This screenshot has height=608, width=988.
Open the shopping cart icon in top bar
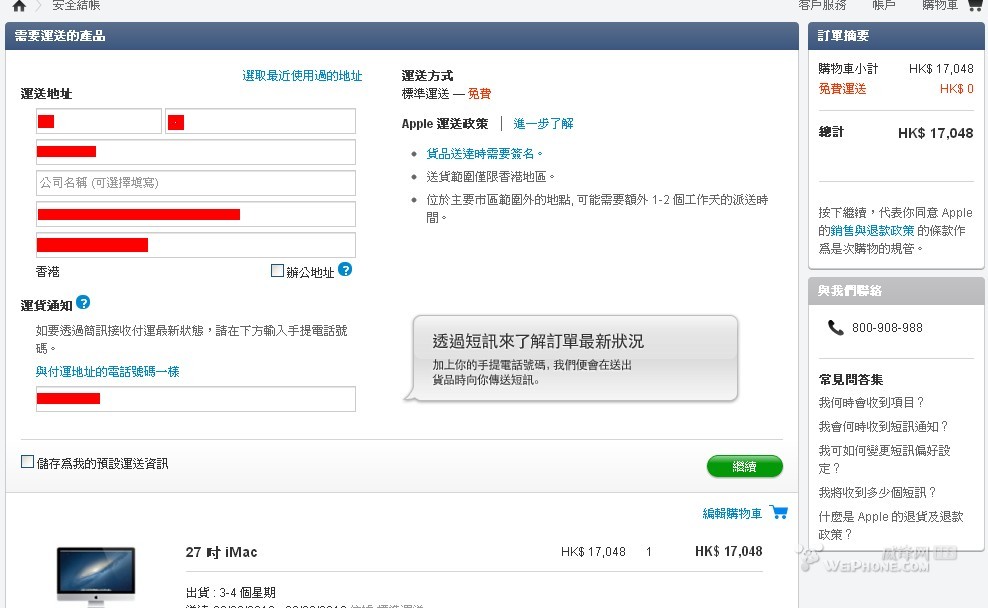point(975,5)
